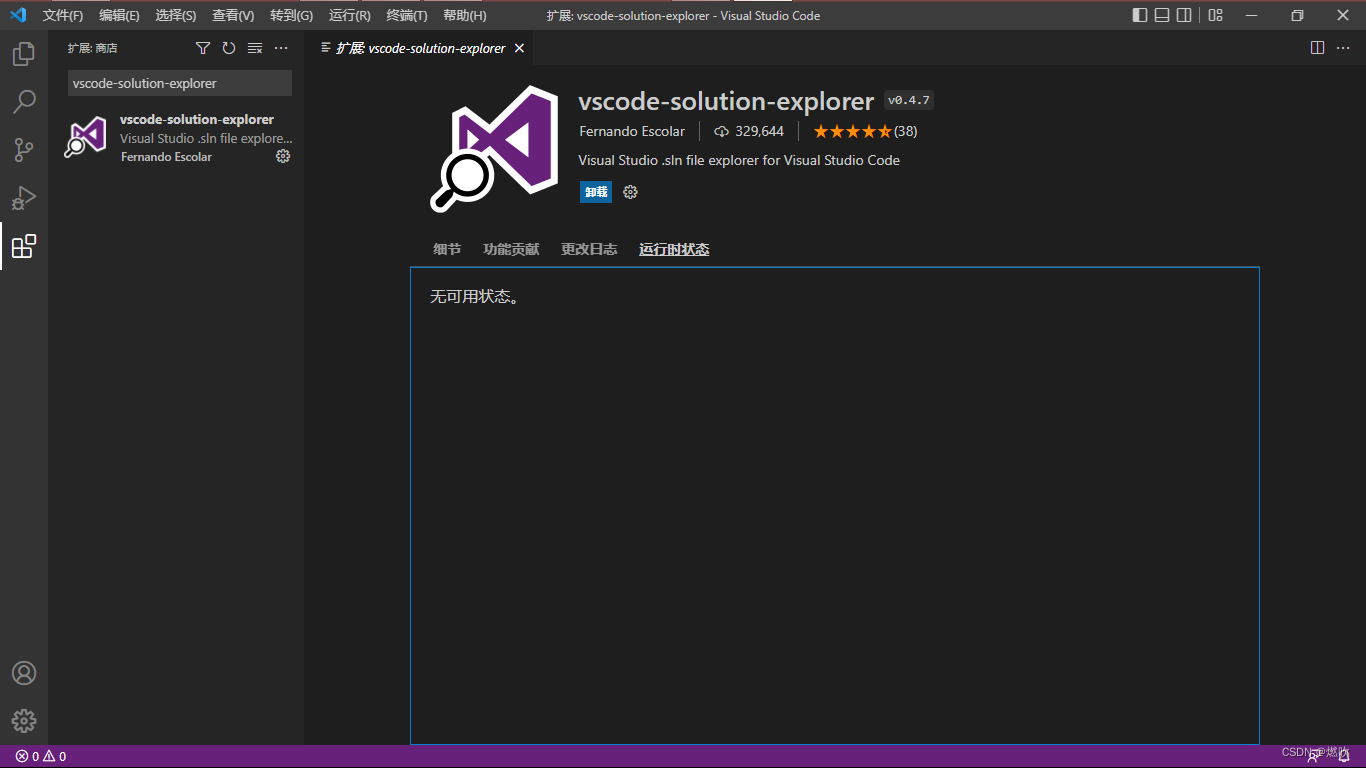Open the 编辑(E) menu
This screenshot has width=1366, height=768.
(119, 15)
